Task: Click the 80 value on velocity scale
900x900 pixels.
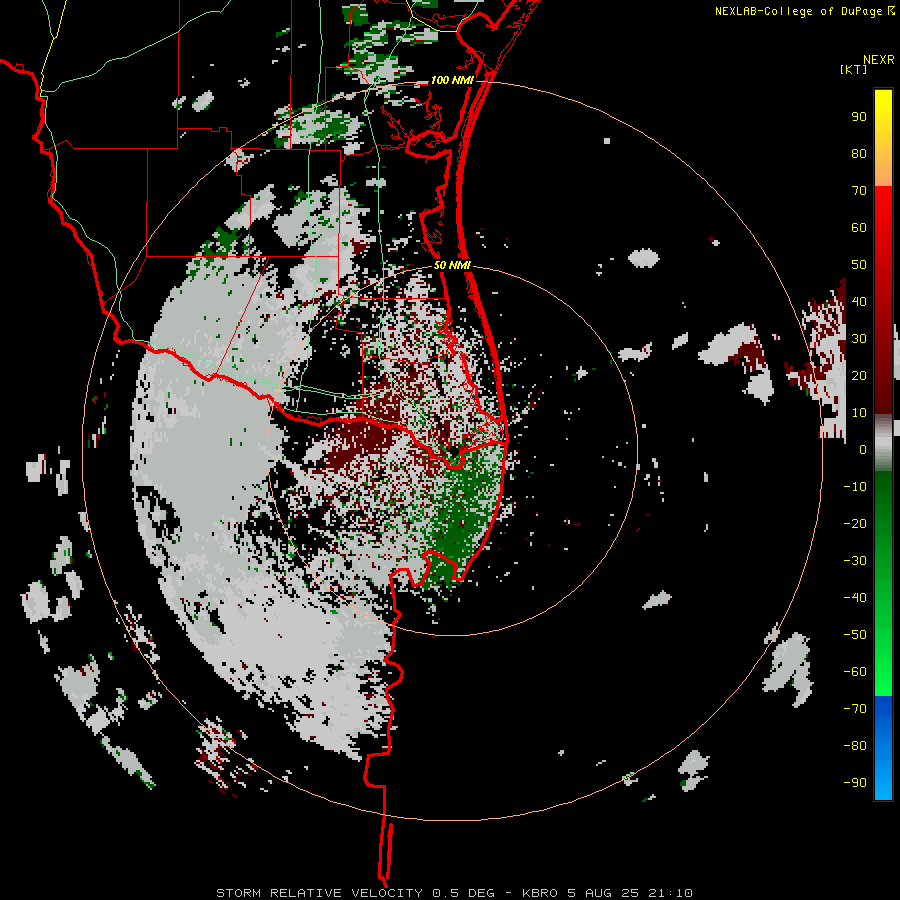Action: click(x=859, y=154)
